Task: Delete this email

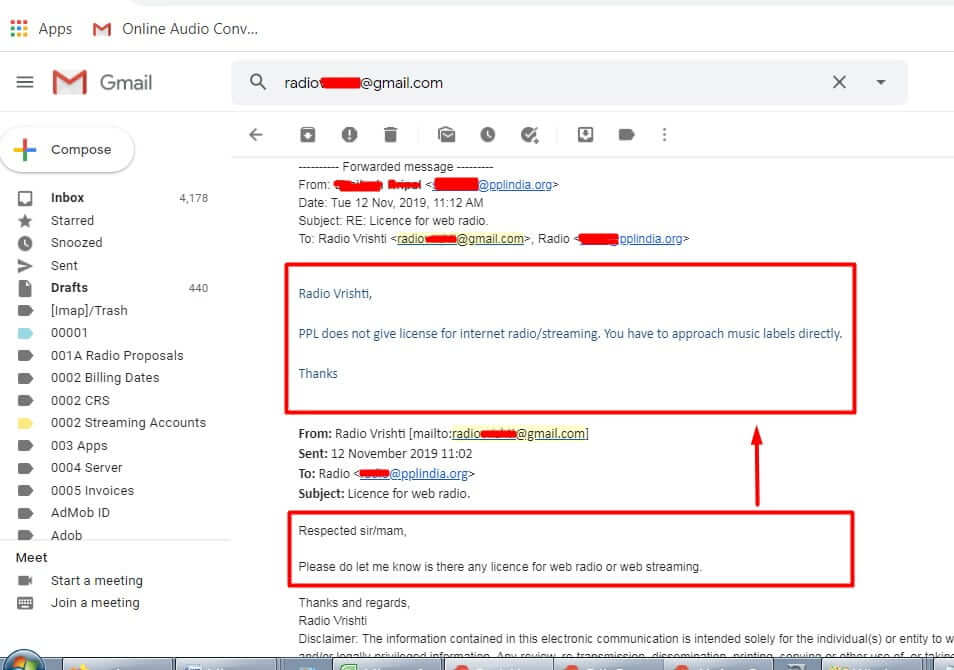Action: coord(391,134)
